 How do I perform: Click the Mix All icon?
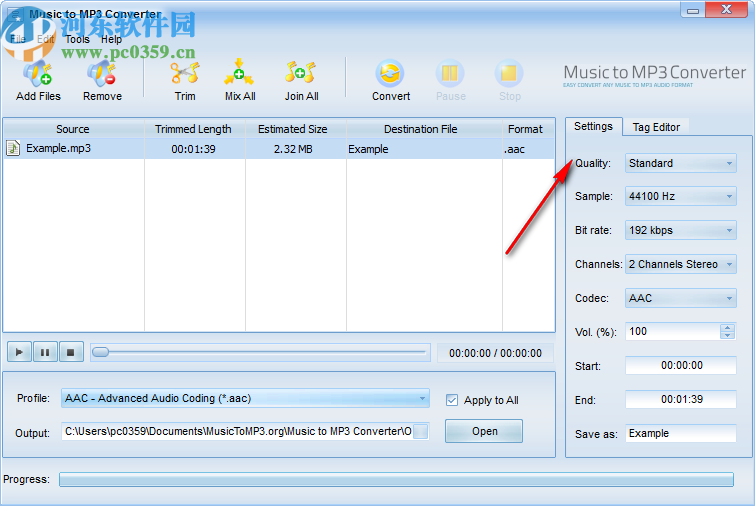click(239, 73)
